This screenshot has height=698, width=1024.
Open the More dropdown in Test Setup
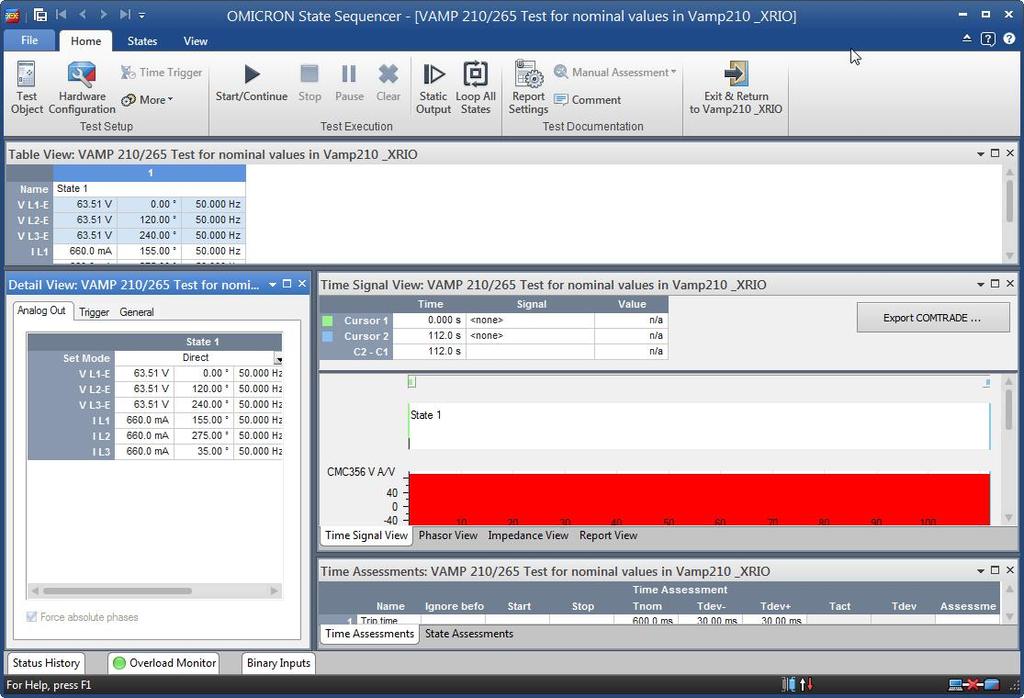tap(148, 100)
